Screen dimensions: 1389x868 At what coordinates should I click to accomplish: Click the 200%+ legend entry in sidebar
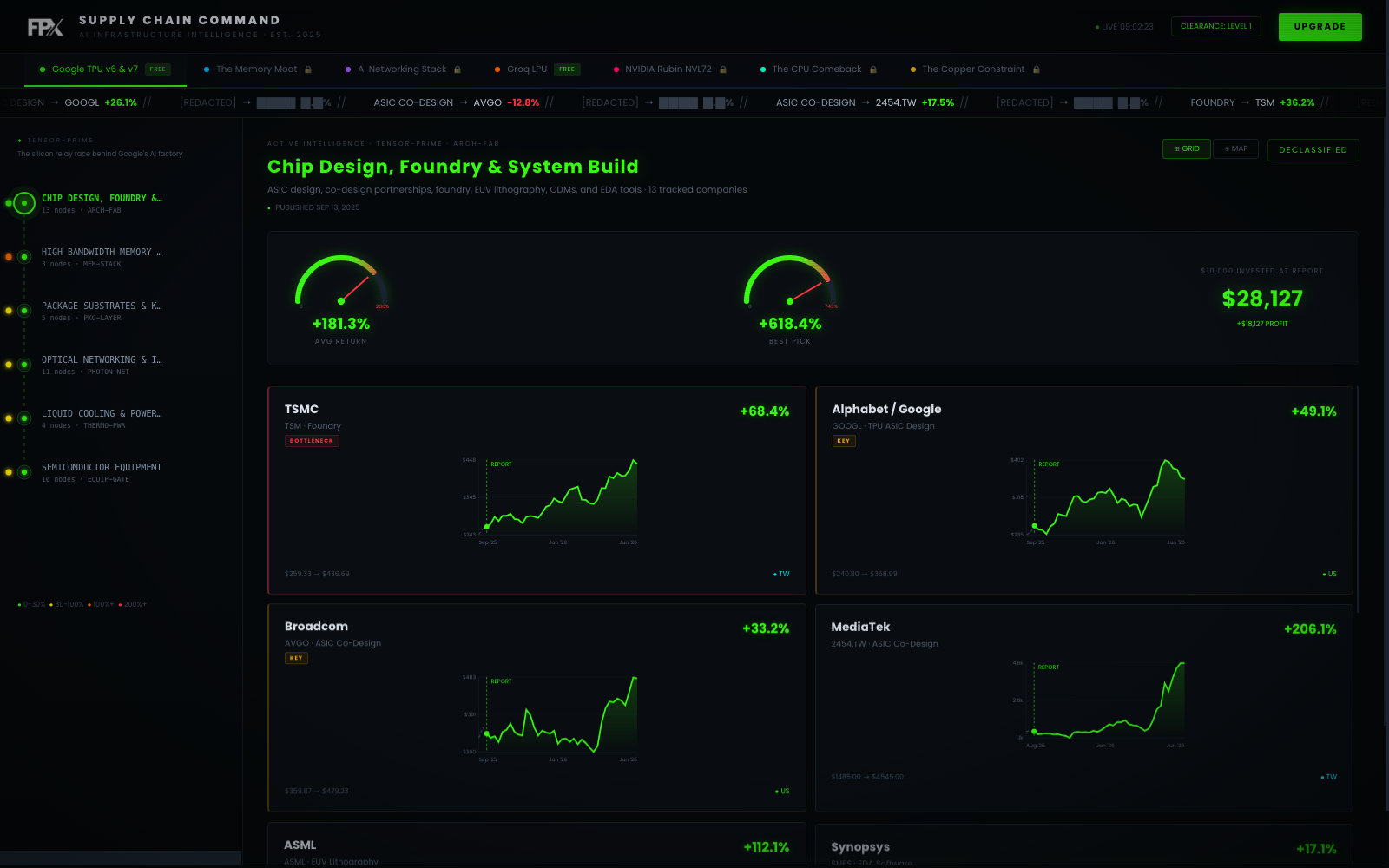(x=133, y=604)
